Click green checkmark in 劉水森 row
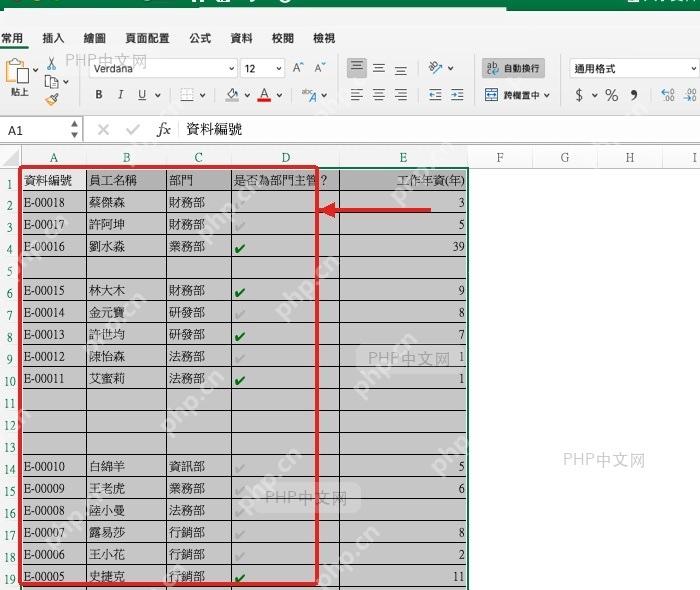The image size is (700, 590). [x=240, y=249]
